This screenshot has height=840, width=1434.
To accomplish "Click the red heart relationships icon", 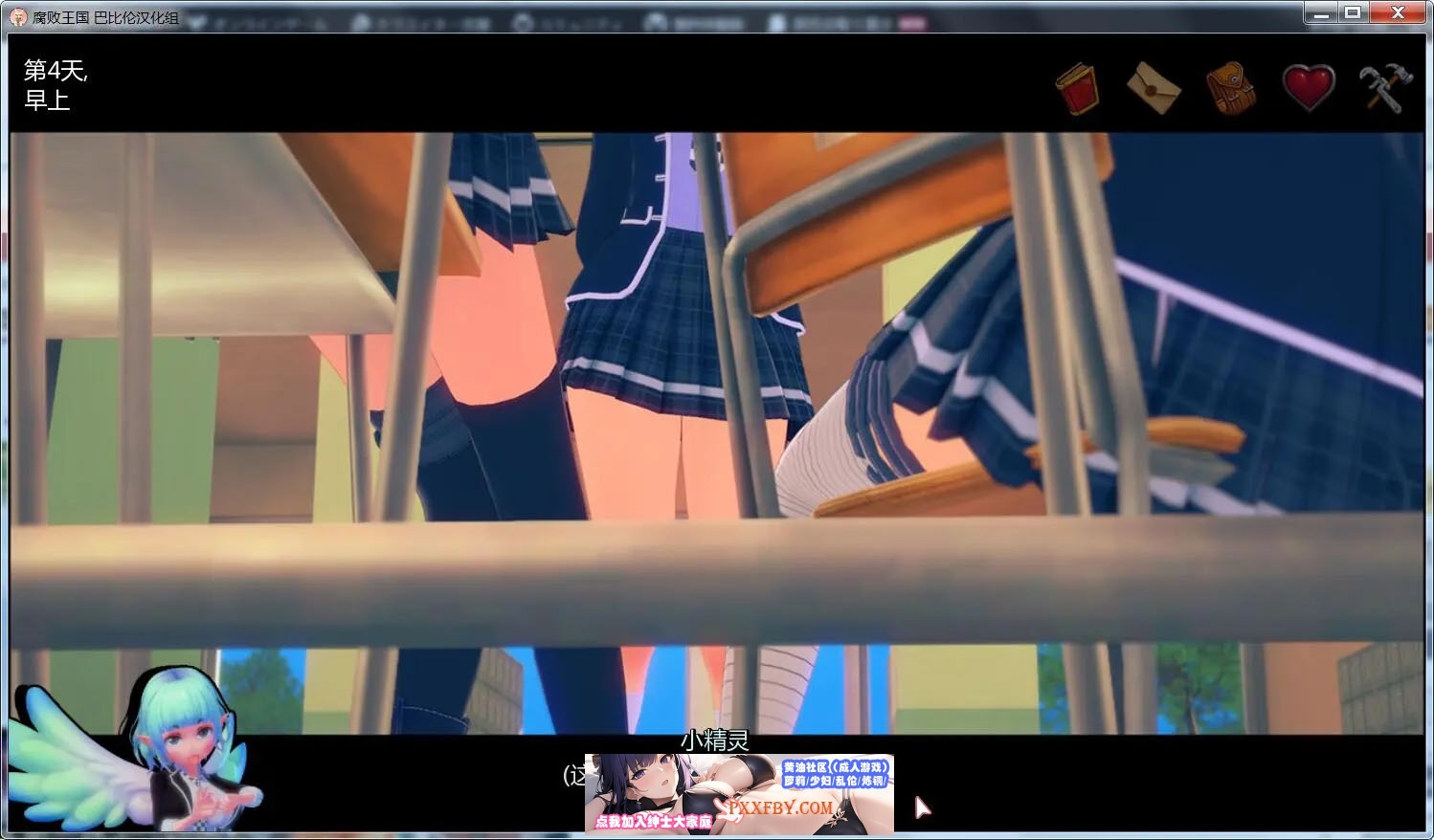I will point(1308,88).
